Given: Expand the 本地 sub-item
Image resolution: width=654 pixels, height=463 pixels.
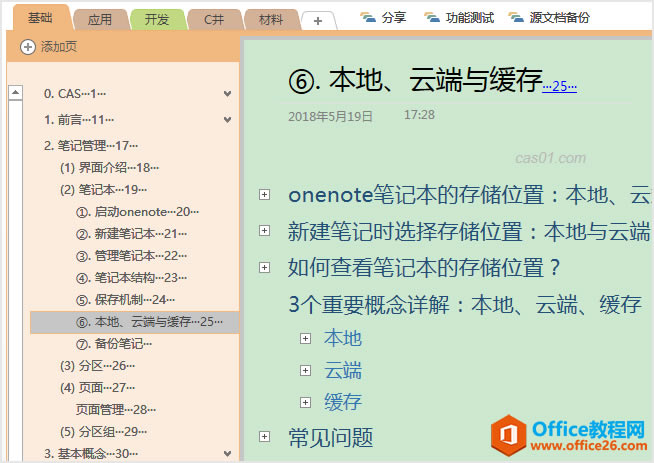Looking at the screenshot, I should tap(305, 338).
